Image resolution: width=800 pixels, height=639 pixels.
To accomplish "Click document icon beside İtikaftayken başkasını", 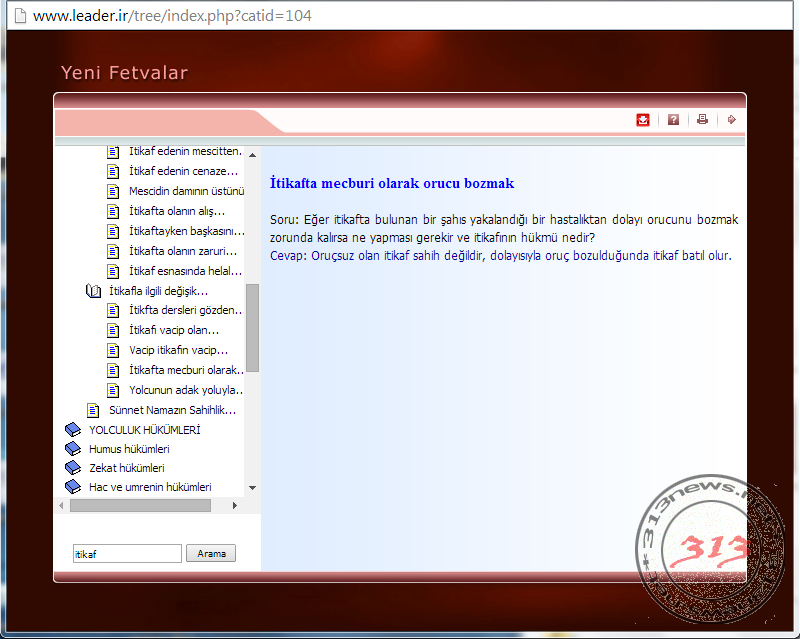I will [x=113, y=231].
